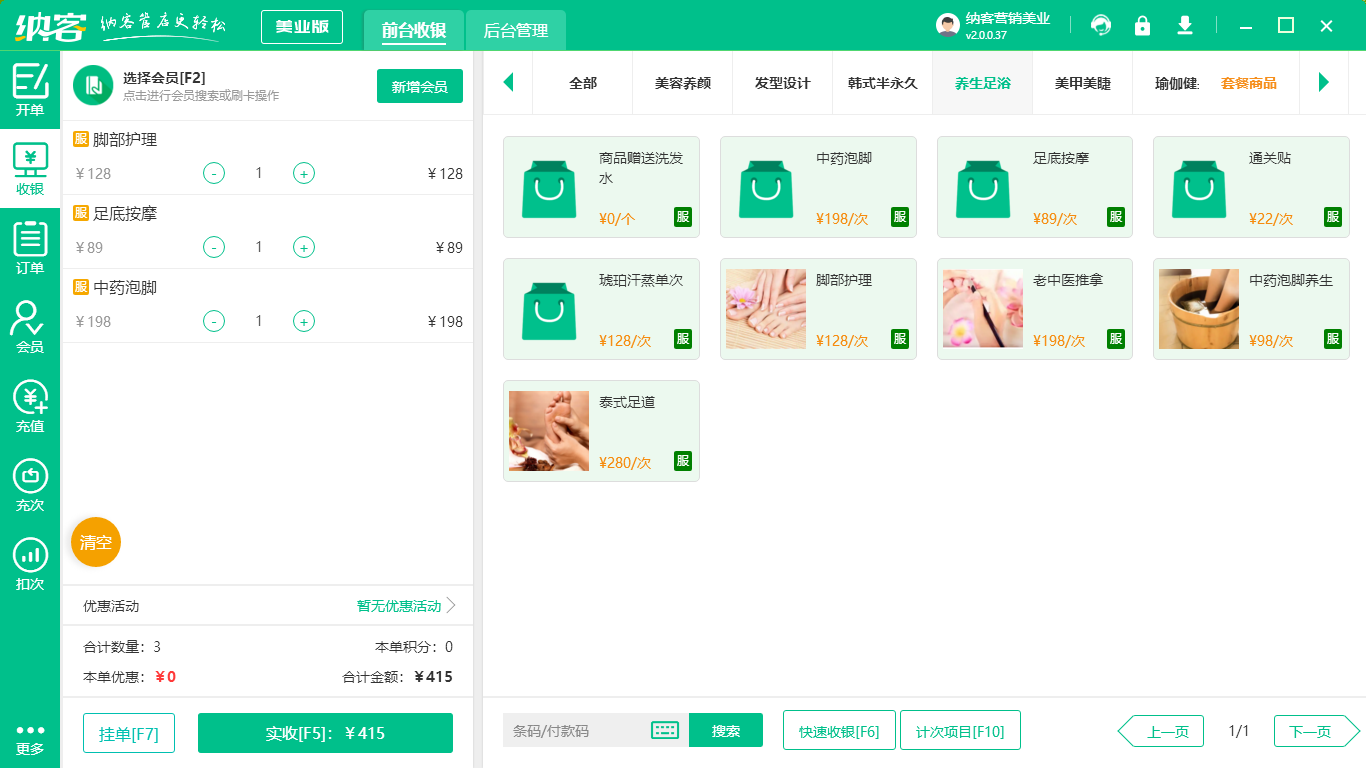
Task: Open the 扣次 sidebar icon
Action: coord(30,564)
